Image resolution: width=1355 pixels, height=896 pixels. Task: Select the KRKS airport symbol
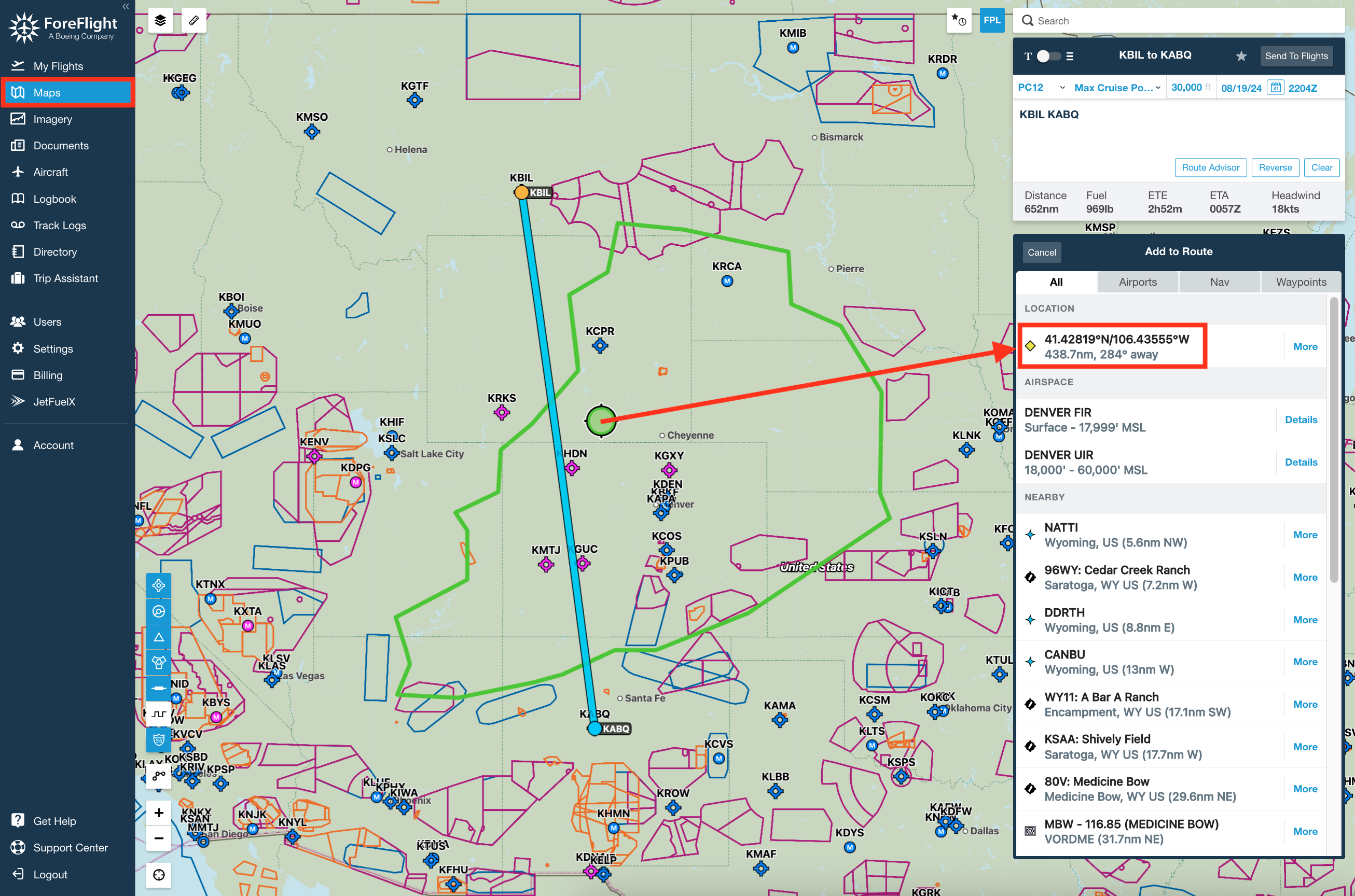tap(502, 413)
